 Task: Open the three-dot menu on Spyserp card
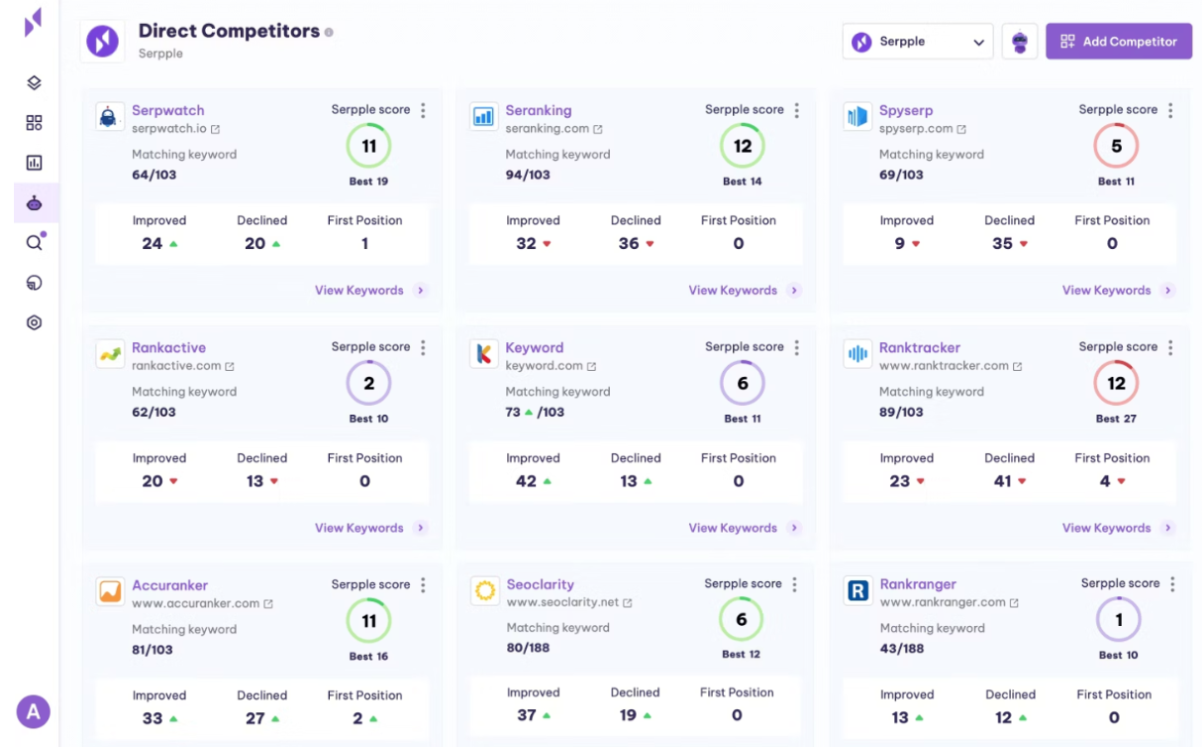click(x=1171, y=110)
